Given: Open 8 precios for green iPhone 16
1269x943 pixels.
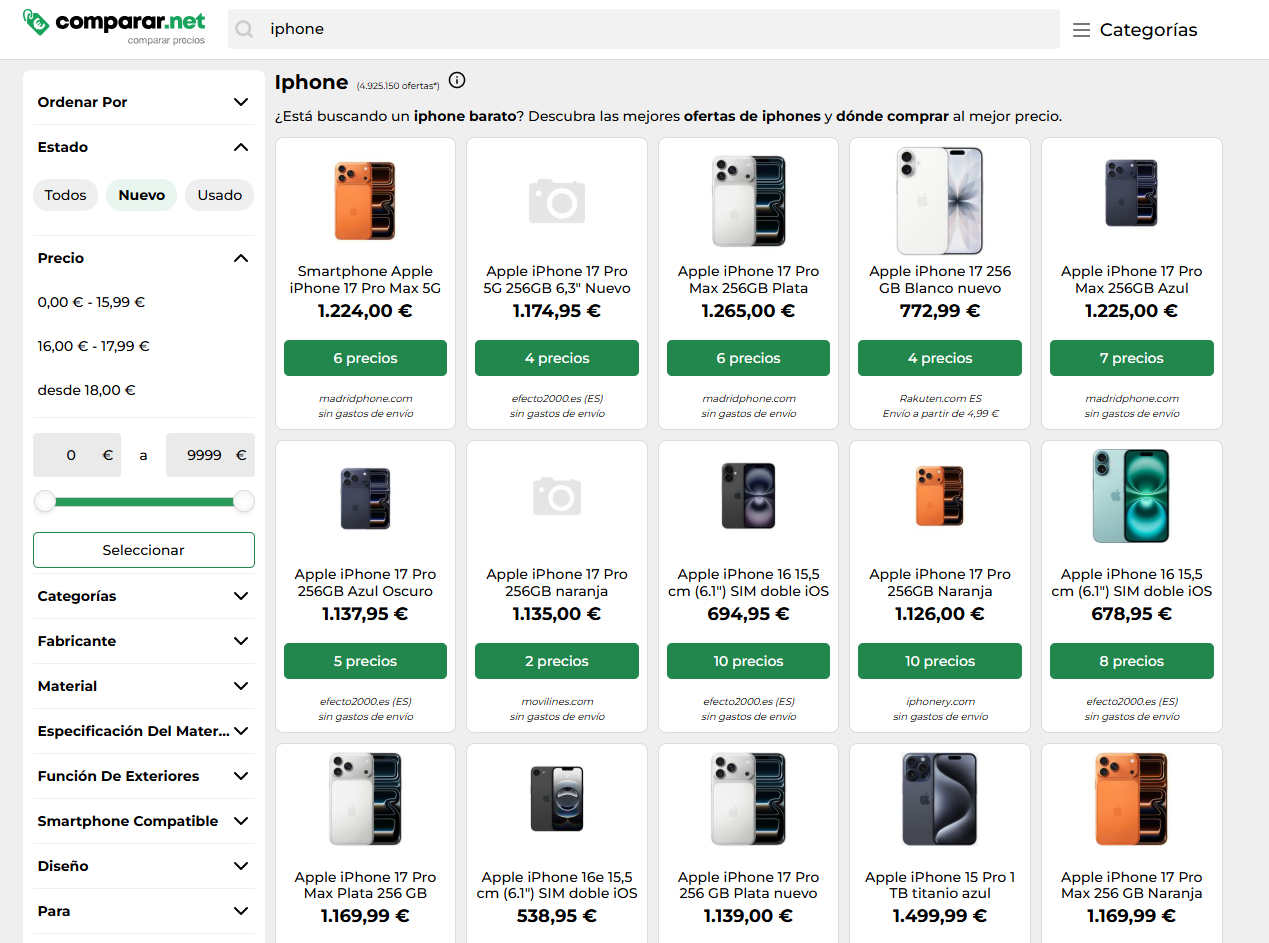Looking at the screenshot, I should pos(1131,661).
